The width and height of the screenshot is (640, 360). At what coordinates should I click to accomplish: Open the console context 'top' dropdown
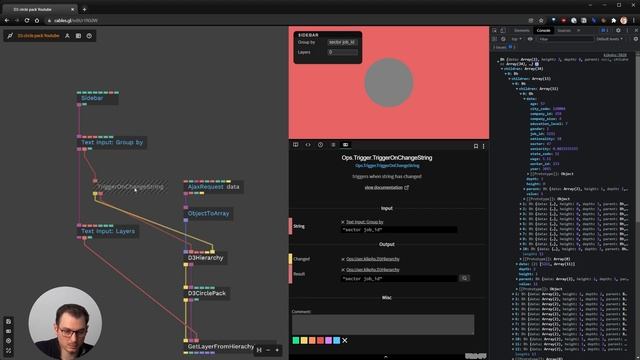516,39
